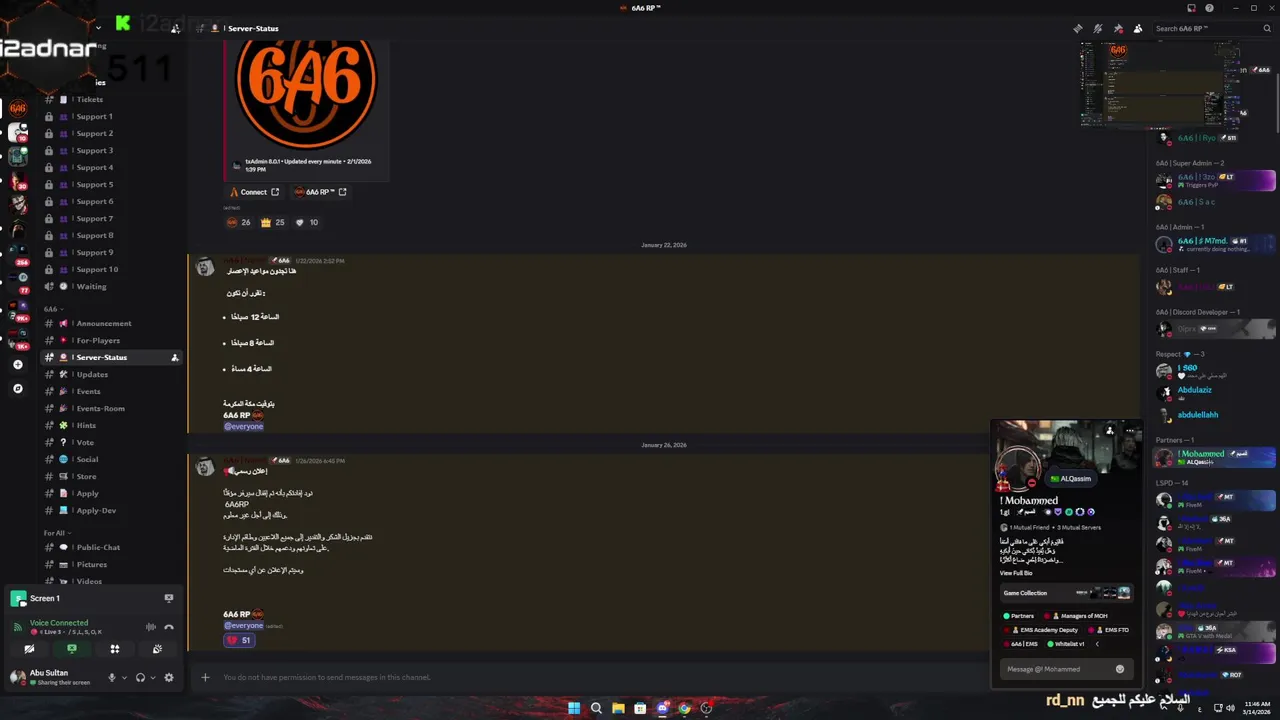The width and height of the screenshot is (1280, 720).
Task: Add the crown reaction with count 25
Action: [273, 222]
